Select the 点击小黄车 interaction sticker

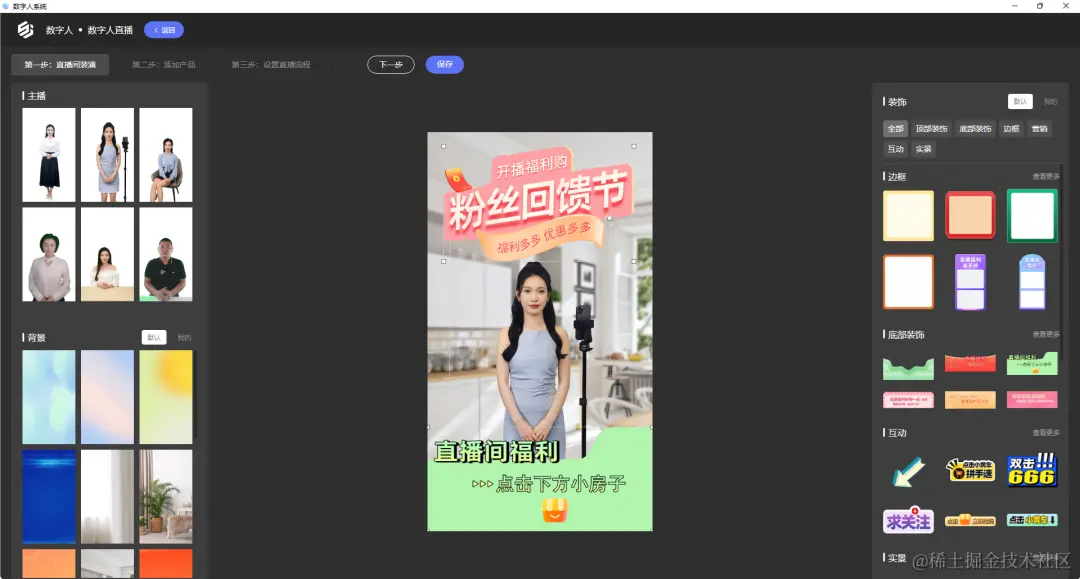[1031, 520]
